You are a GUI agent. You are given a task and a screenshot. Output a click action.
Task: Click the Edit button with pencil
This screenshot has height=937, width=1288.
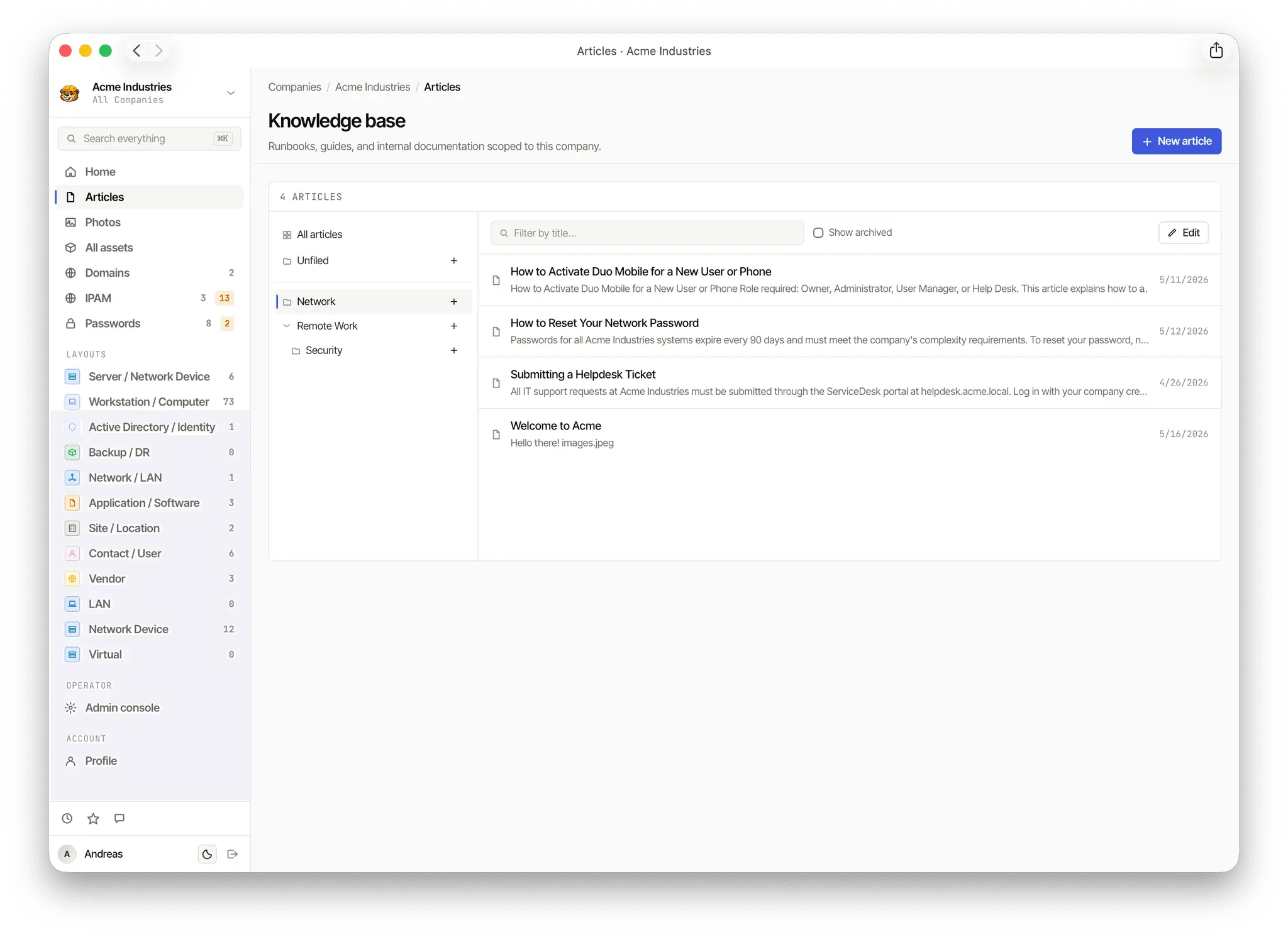click(x=1183, y=233)
